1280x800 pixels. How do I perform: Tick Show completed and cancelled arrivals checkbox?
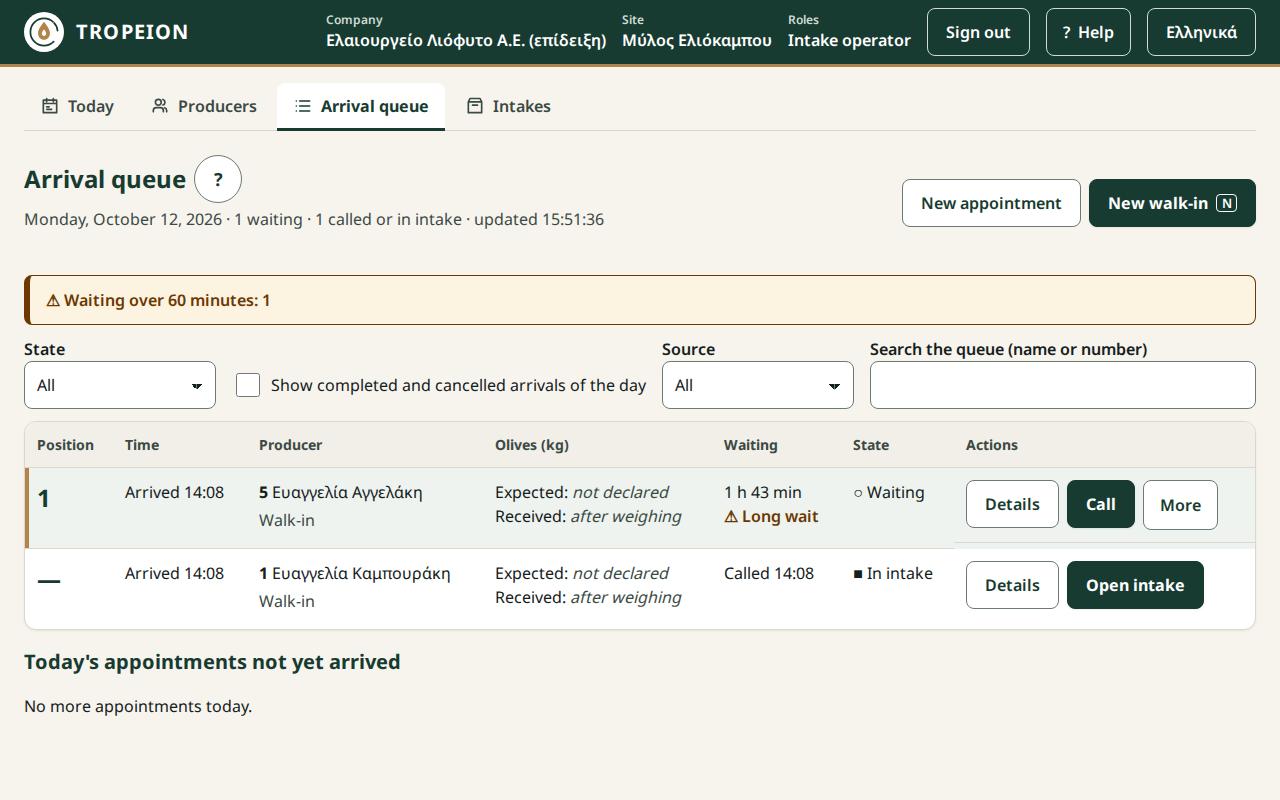point(248,385)
